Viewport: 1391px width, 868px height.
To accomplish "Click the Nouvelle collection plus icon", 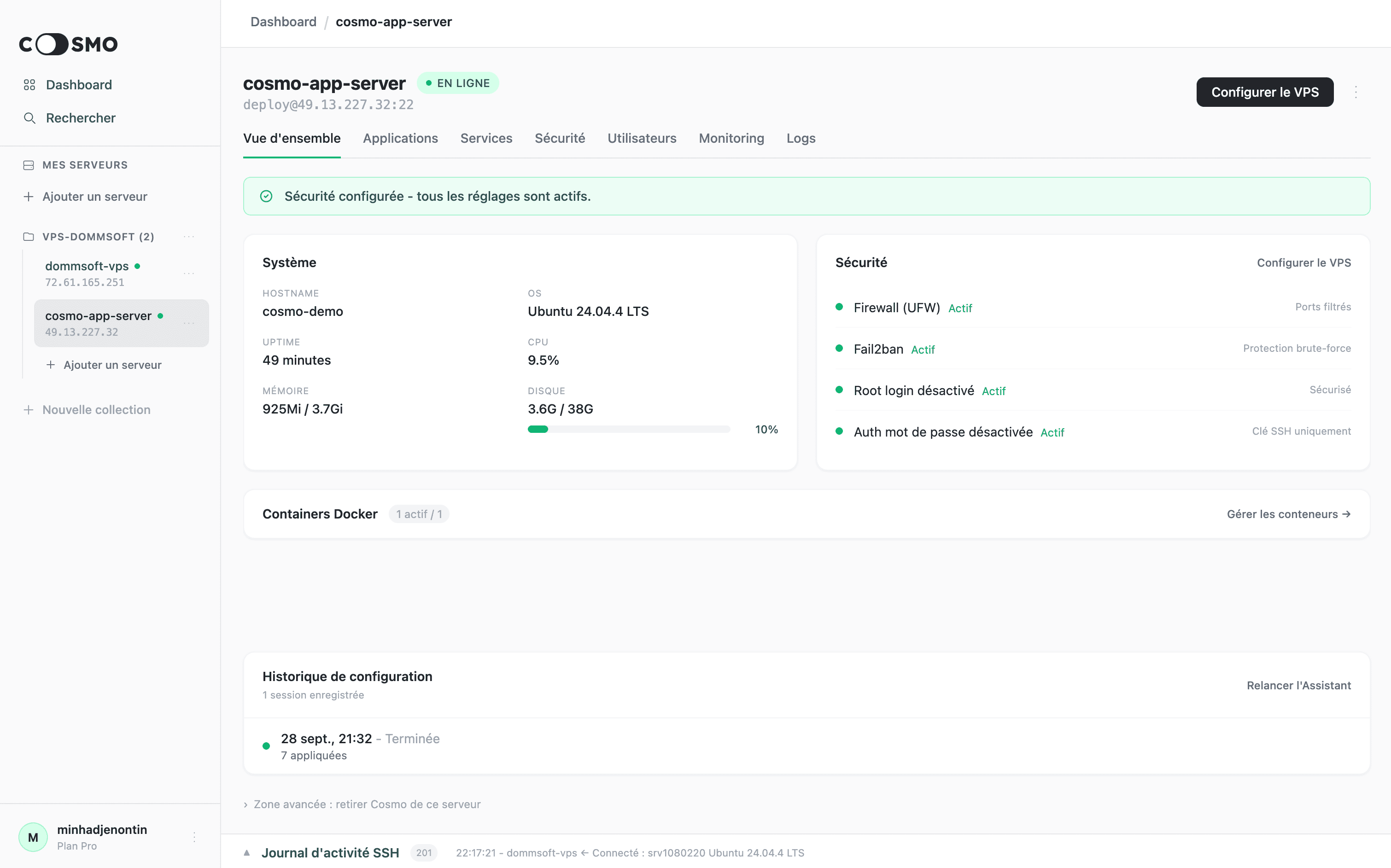I will (28, 410).
